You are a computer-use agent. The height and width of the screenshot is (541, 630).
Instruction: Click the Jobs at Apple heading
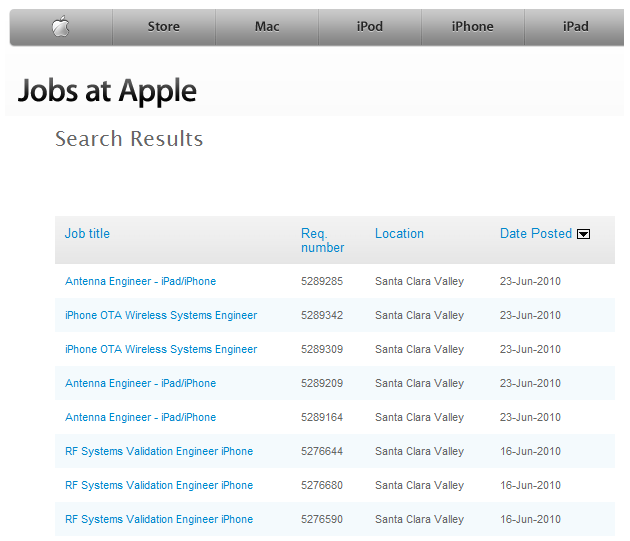click(x=107, y=91)
